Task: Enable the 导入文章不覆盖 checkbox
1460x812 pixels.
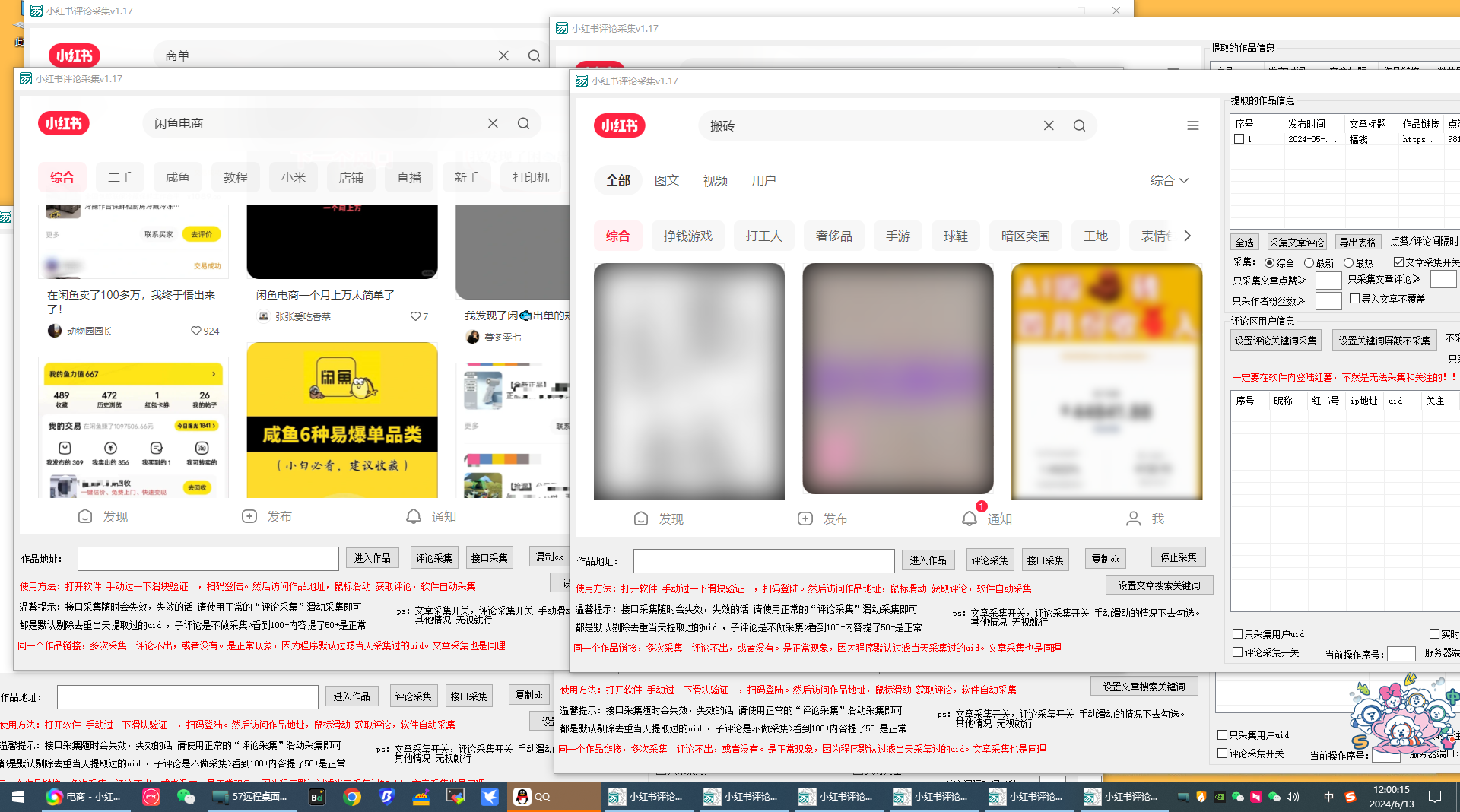Action: click(x=1354, y=299)
